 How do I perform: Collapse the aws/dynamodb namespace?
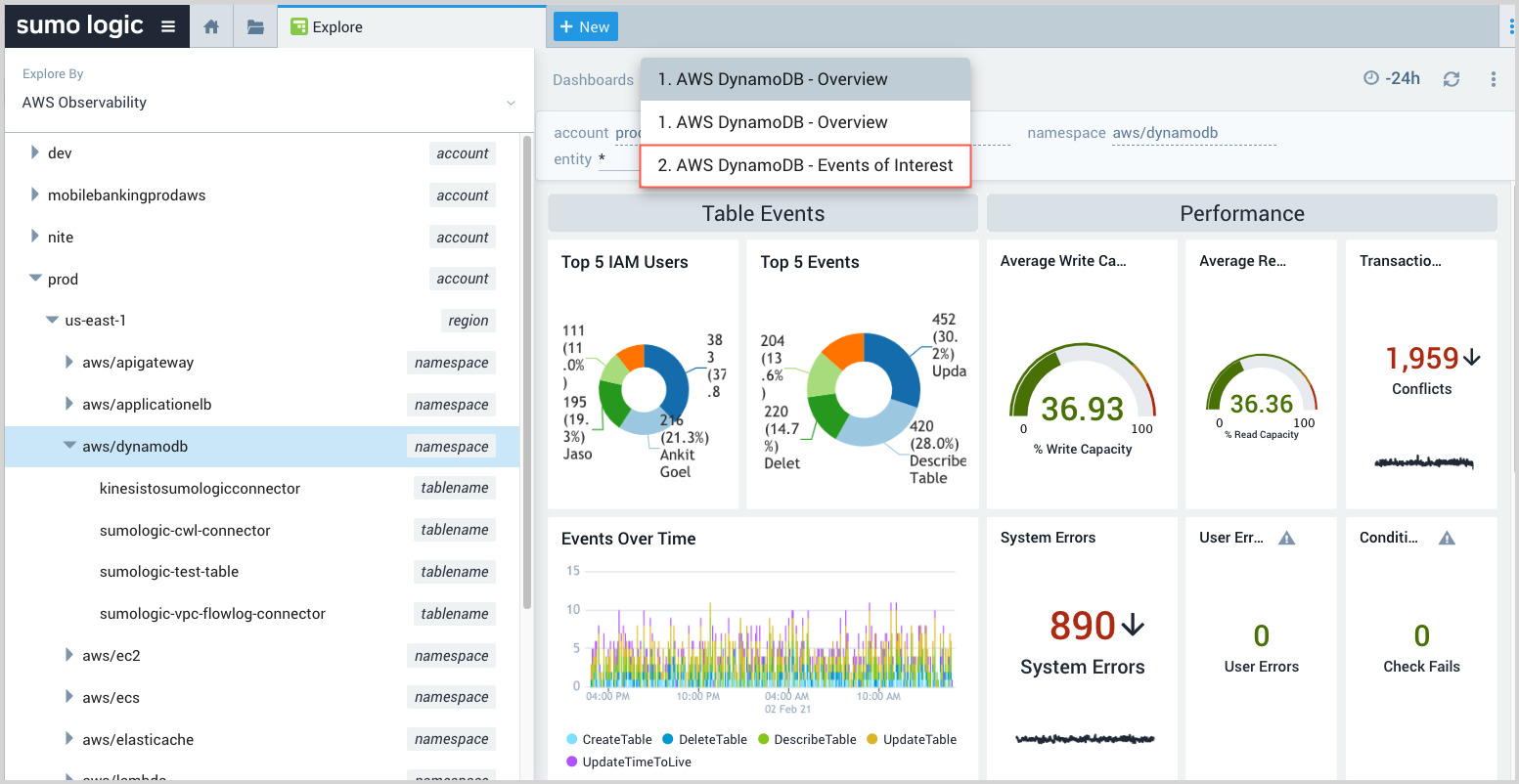(69, 446)
